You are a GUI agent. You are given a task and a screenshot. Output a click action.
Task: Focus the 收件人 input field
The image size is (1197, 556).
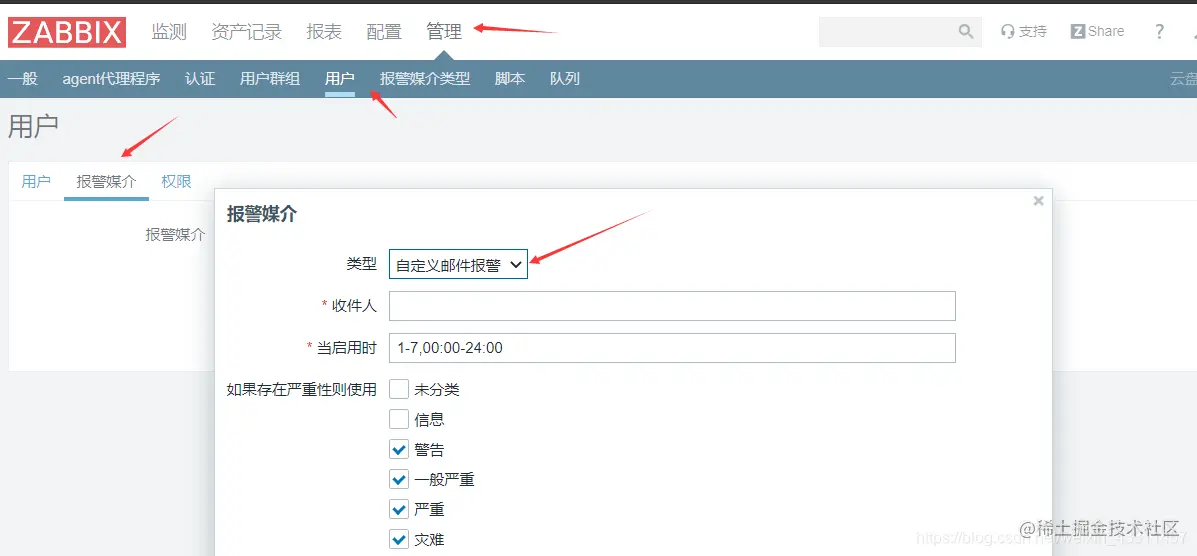pyautogui.click(x=673, y=305)
